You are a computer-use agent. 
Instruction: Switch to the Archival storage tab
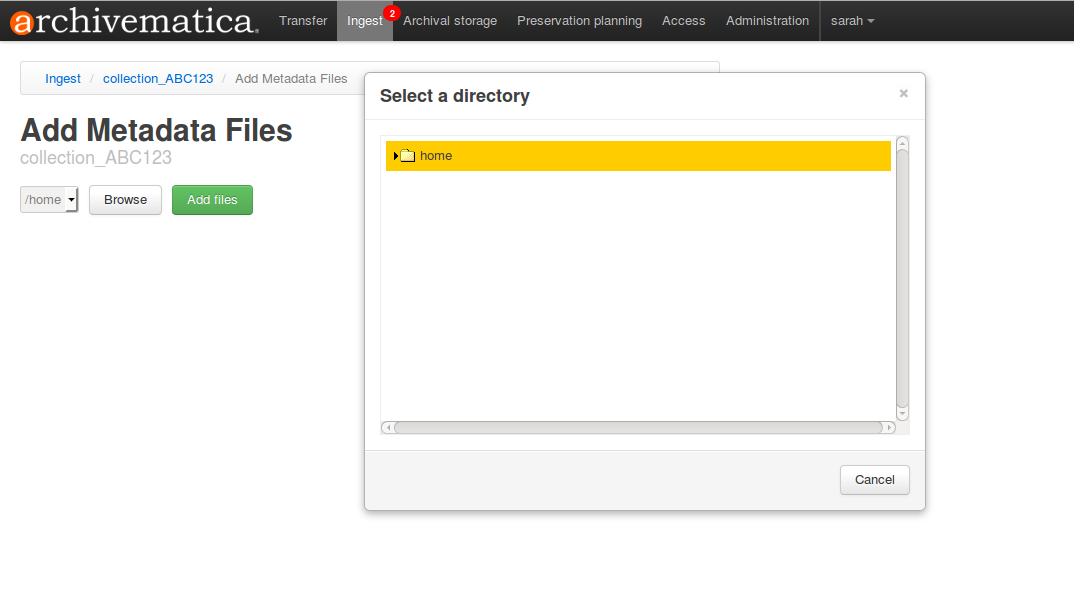click(x=450, y=21)
